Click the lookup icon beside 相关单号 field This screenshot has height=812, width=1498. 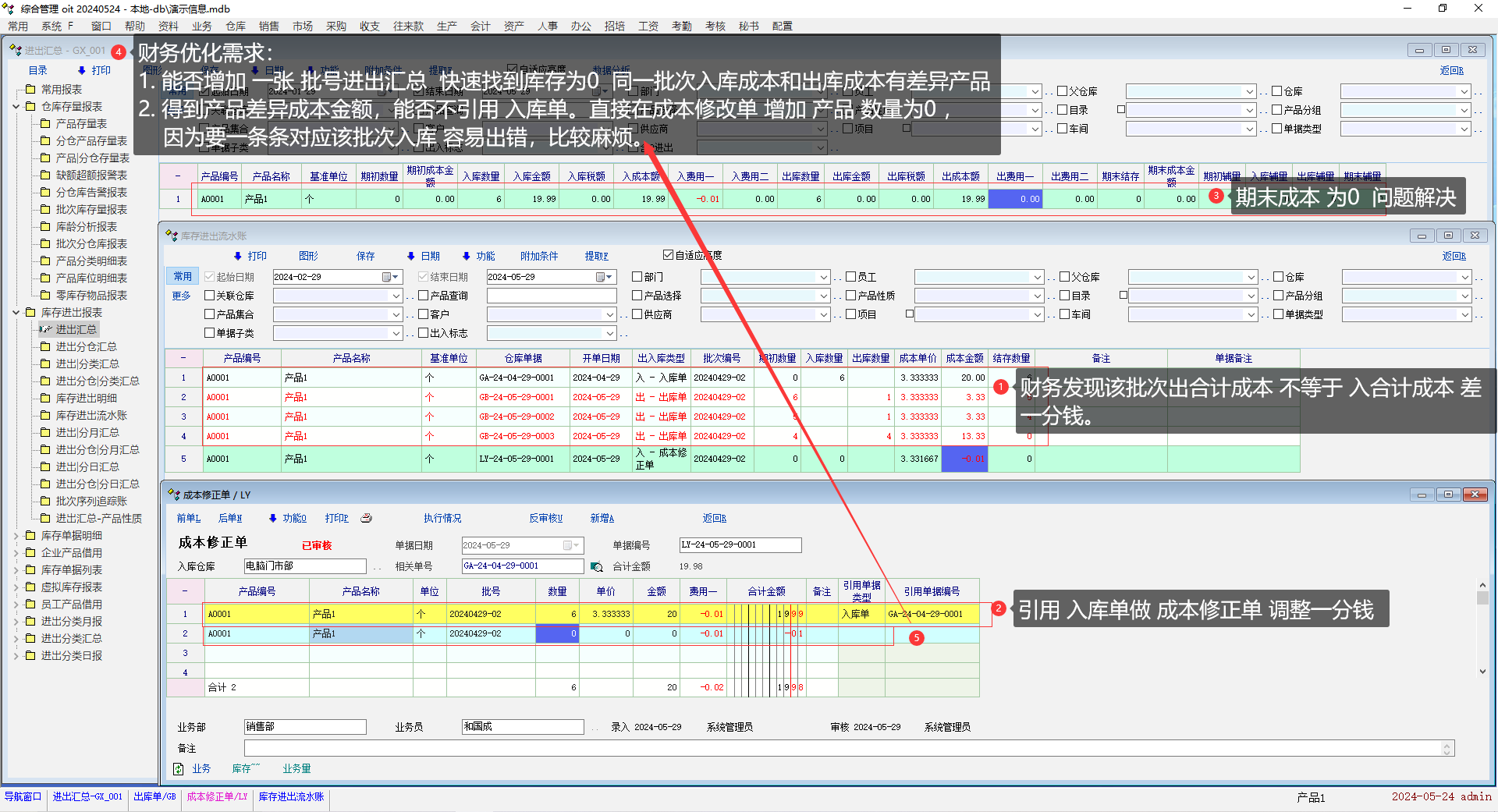pyautogui.click(x=597, y=567)
